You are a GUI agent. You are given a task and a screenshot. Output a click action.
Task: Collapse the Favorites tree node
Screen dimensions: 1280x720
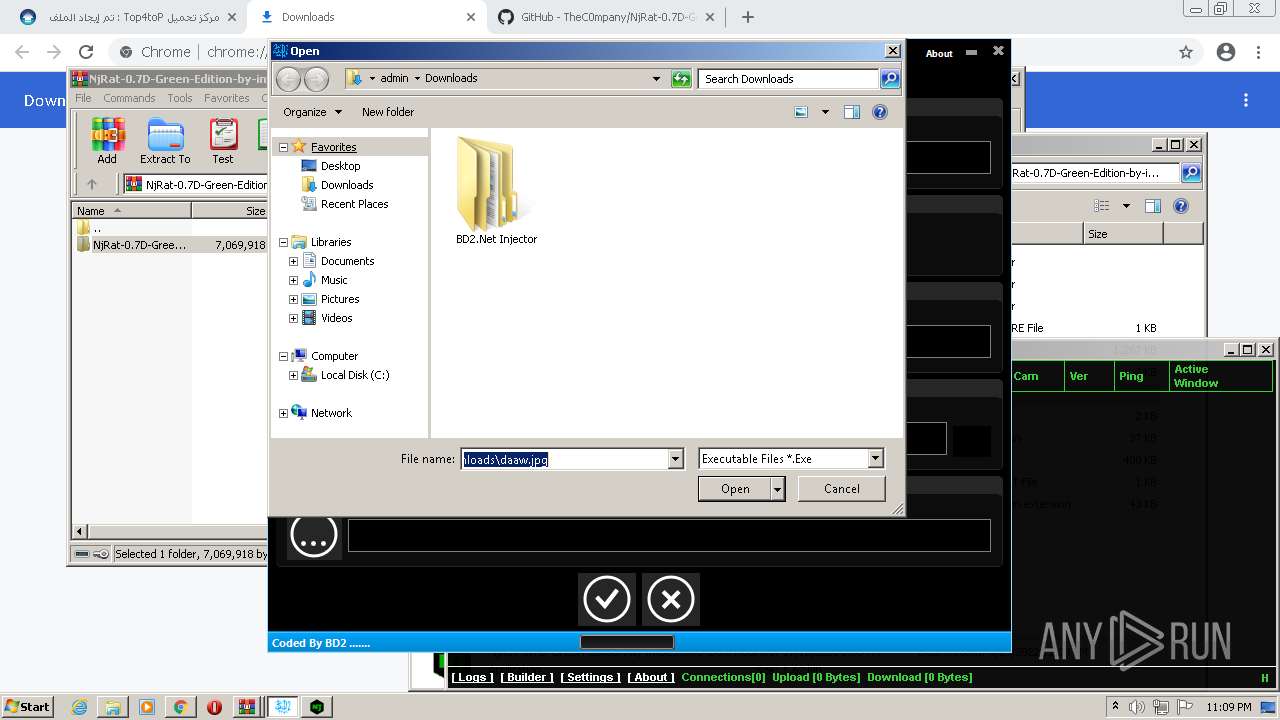tap(283, 147)
